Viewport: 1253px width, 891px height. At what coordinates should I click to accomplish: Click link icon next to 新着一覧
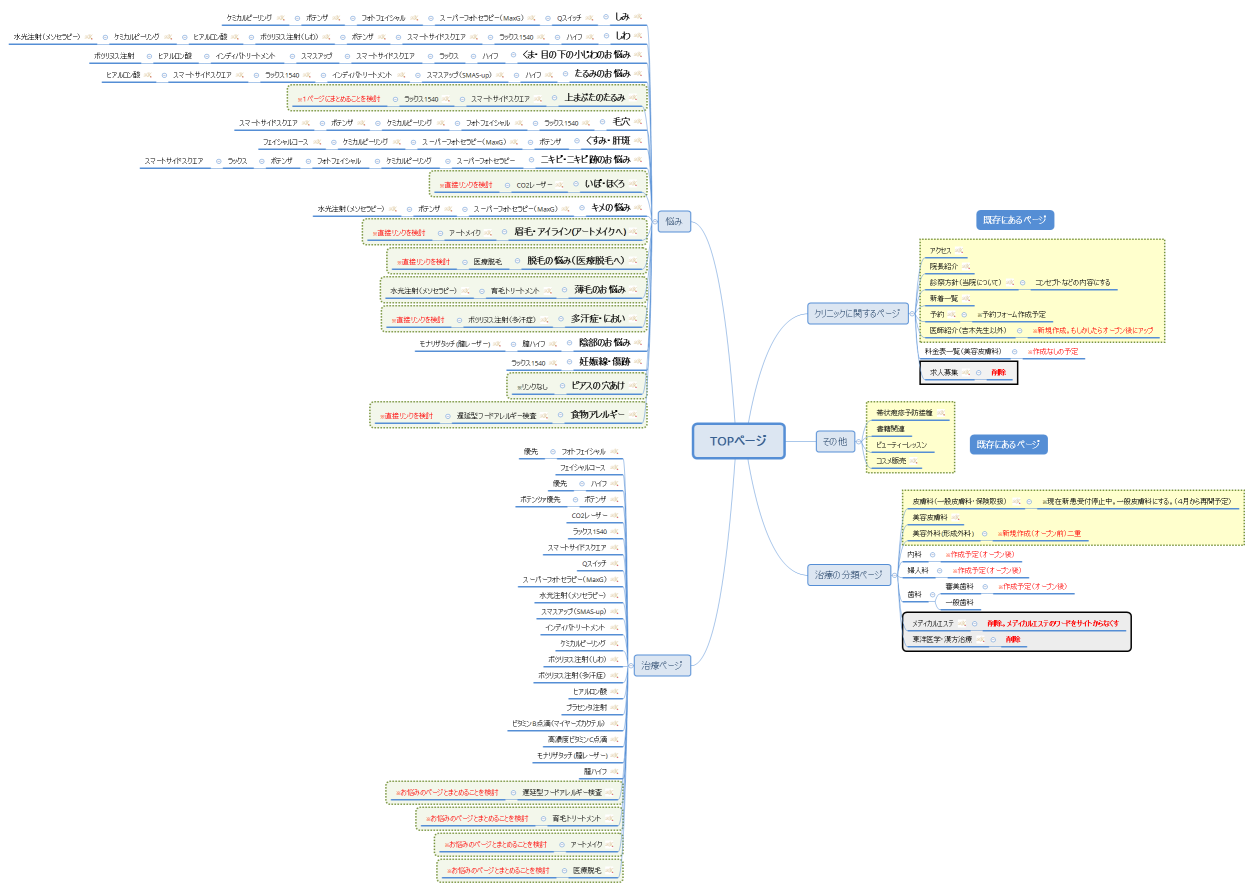[x=967, y=298]
